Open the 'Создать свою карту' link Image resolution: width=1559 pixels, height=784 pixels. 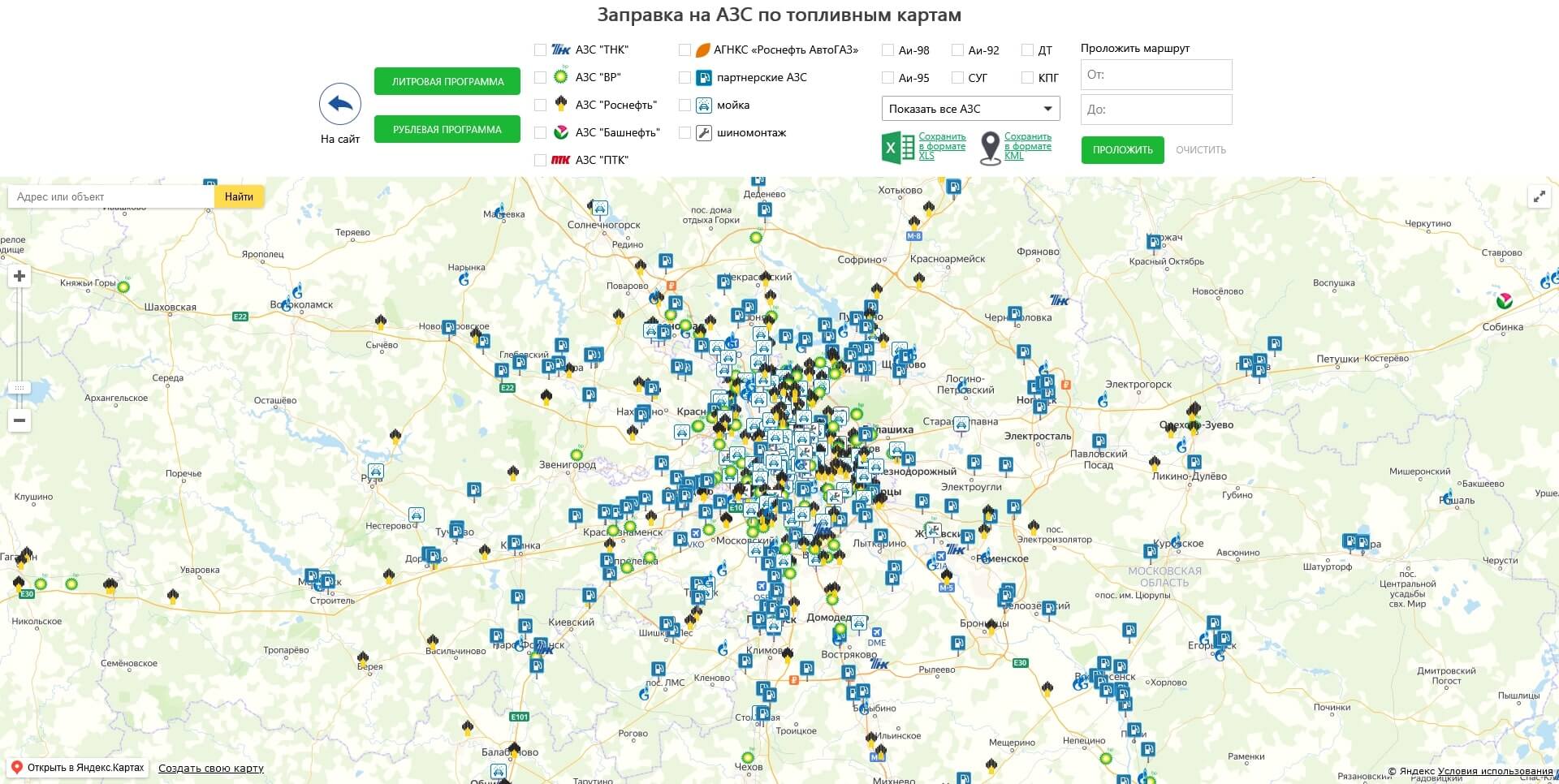tap(211, 769)
